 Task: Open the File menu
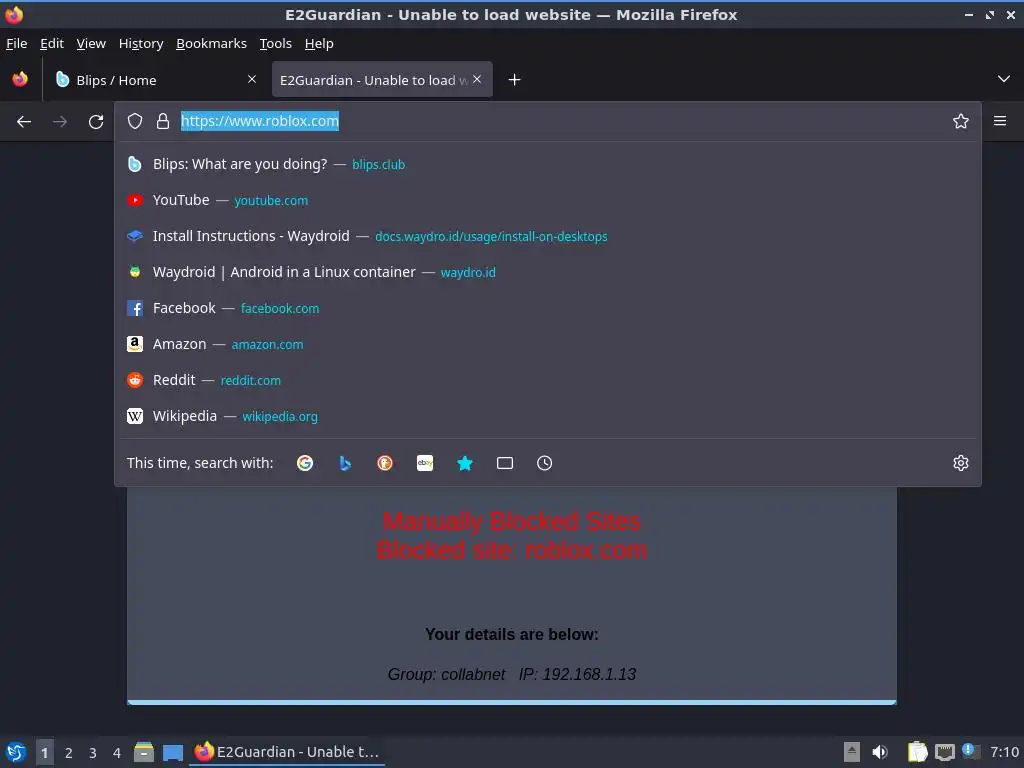pos(16,43)
